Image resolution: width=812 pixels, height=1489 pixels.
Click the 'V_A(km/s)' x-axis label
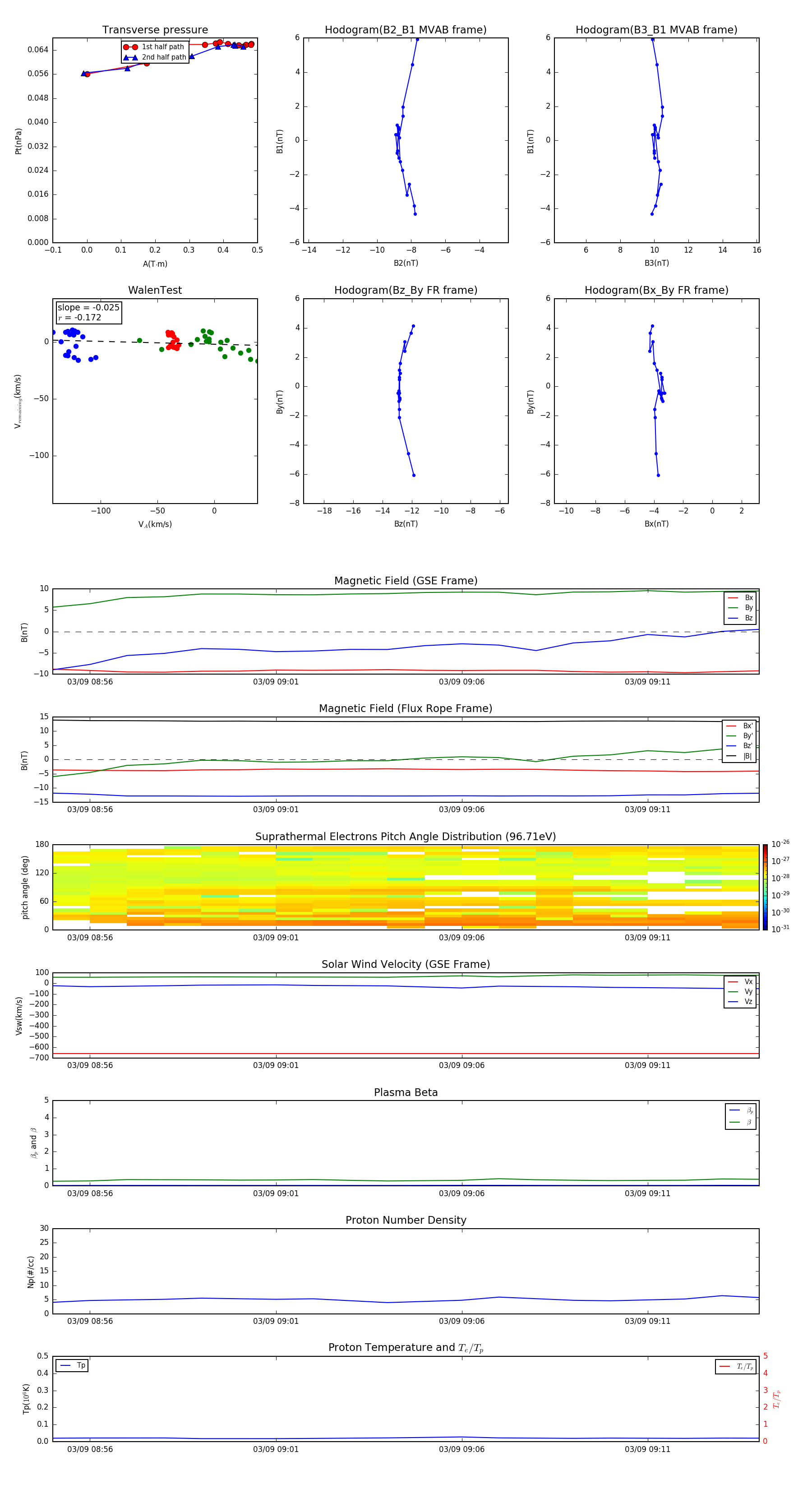pos(155,525)
